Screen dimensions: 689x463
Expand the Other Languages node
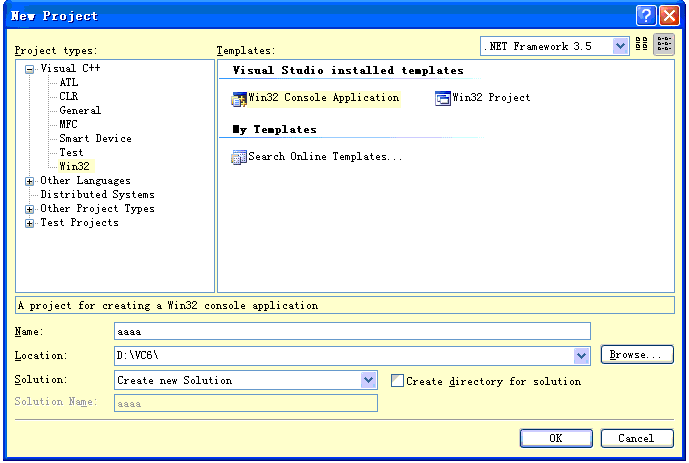(x=30, y=181)
